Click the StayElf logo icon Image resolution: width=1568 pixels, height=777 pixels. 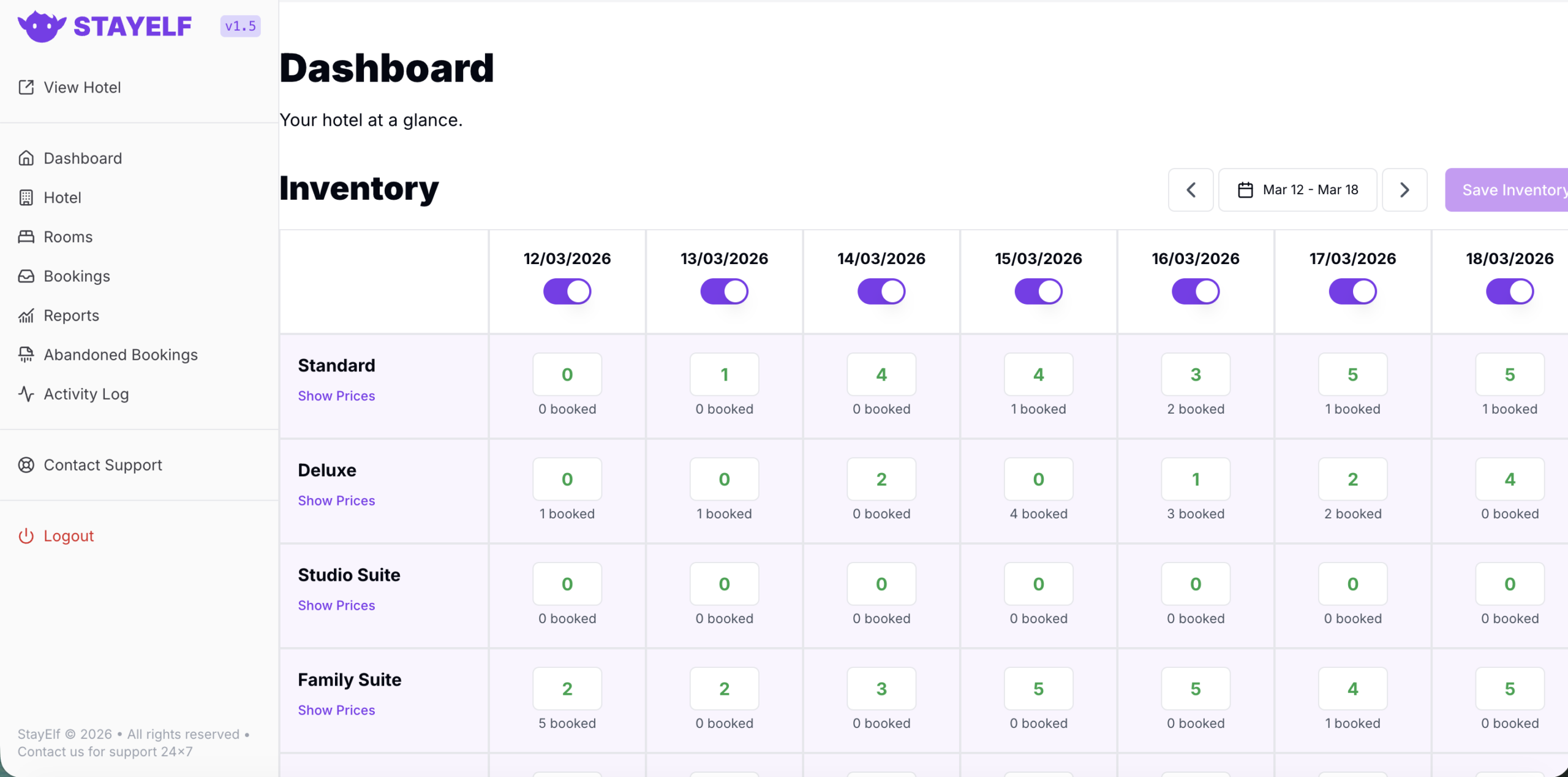coord(42,26)
